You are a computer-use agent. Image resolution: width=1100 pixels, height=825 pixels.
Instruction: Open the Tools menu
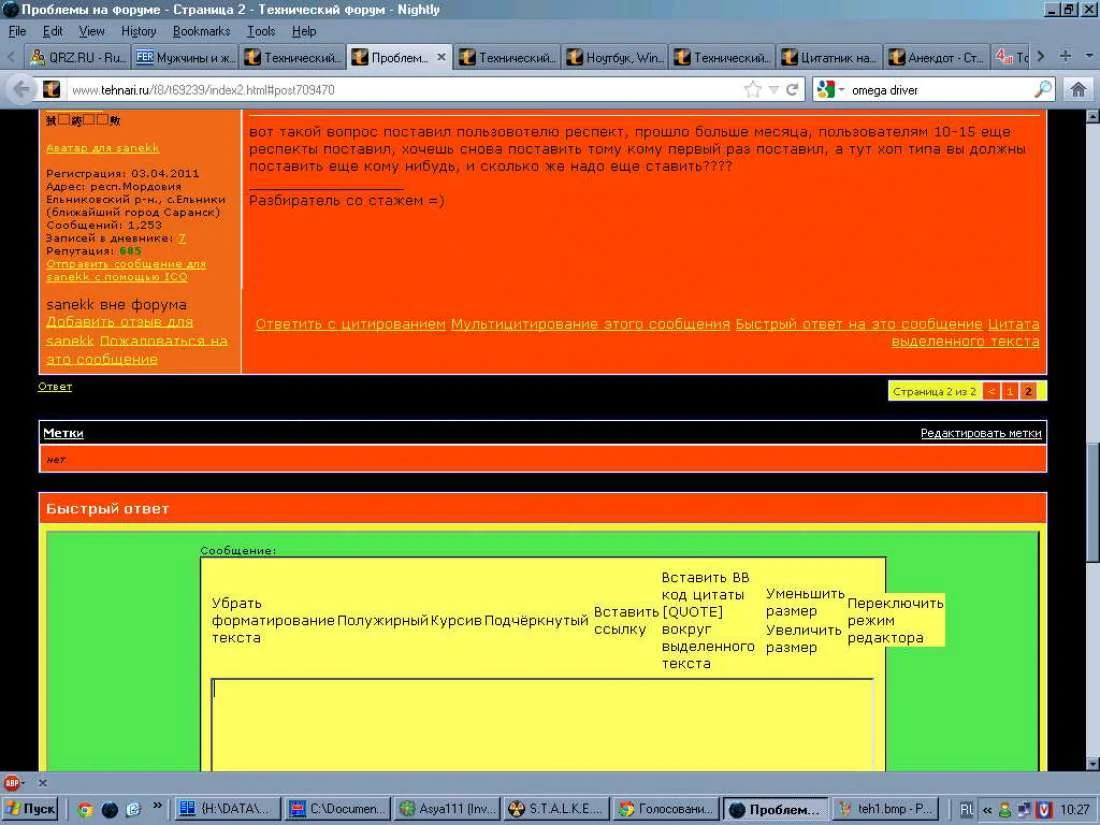pyautogui.click(x=261, y=31)
